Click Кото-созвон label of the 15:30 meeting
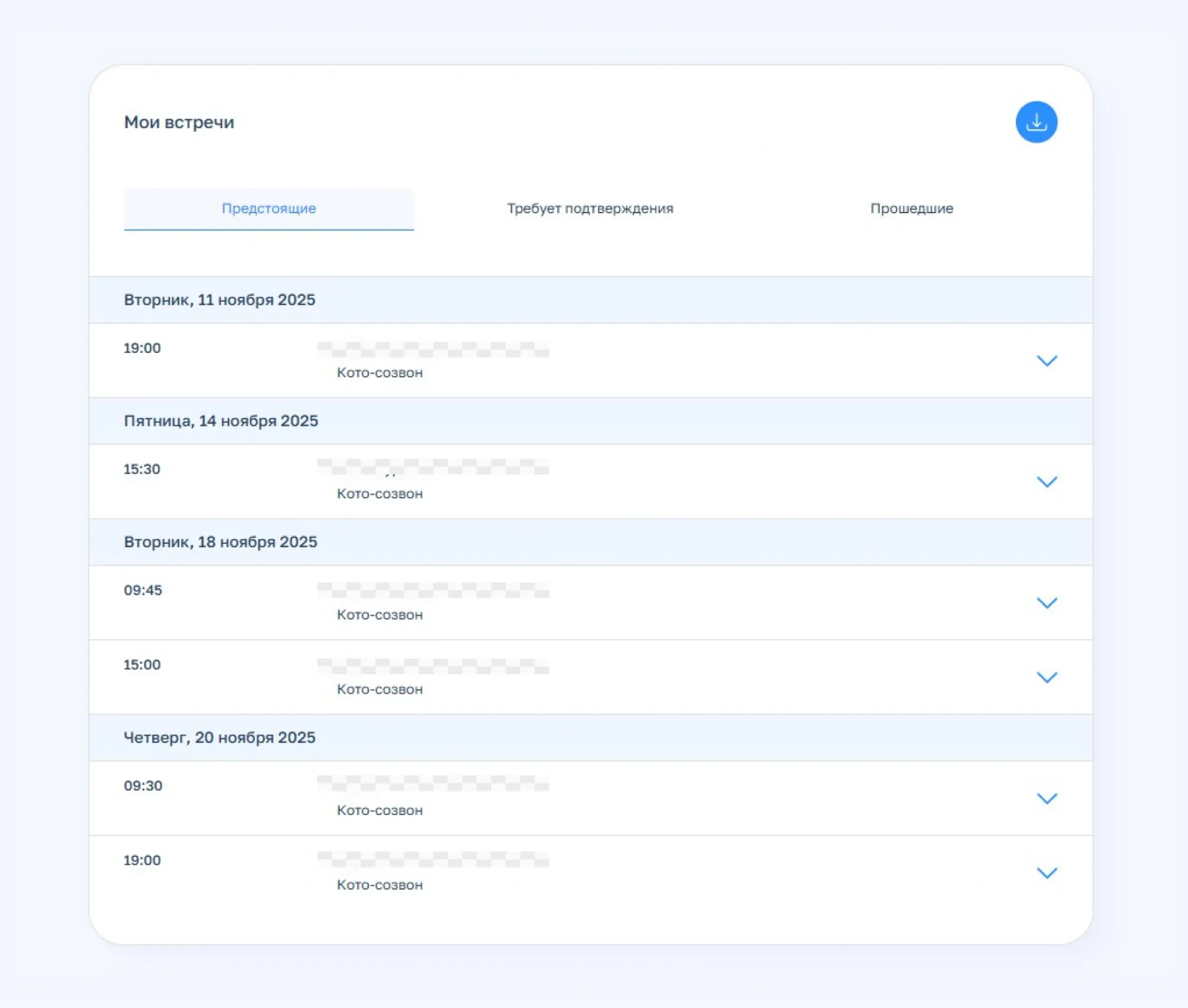 380,494
